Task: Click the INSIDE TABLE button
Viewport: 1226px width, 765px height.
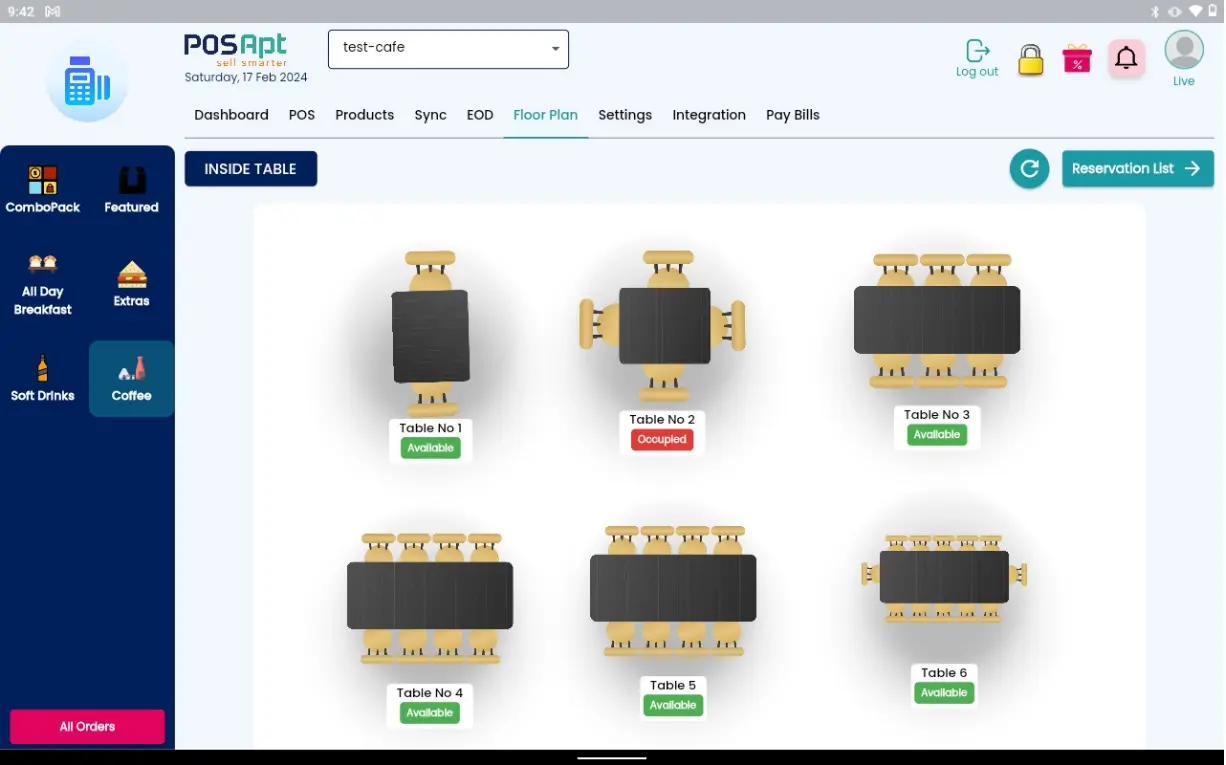Action: [x=250, y=169]
